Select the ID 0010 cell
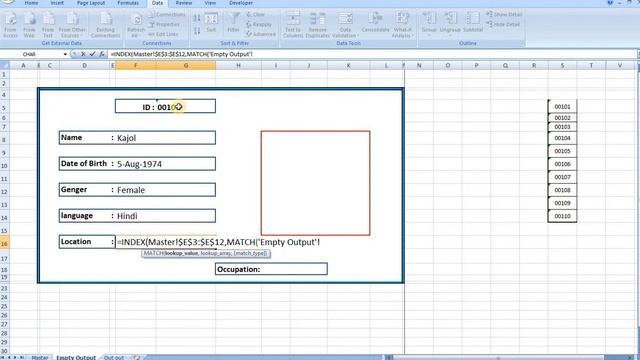The image size is (640, 360). pos(165,107)
